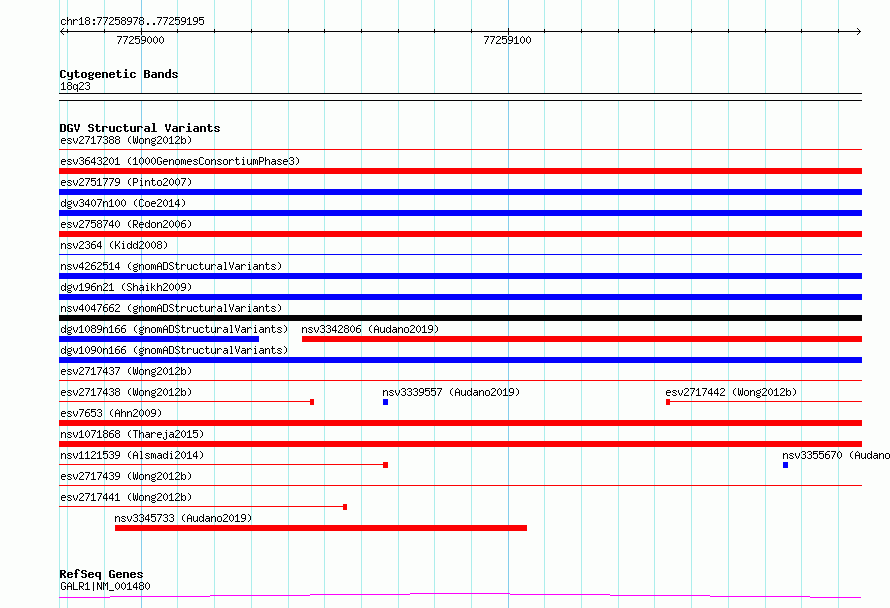This screenshot has width=890, height=608.
Task: Click the red start marker of esv2717442
Action: tap(668, 402)
